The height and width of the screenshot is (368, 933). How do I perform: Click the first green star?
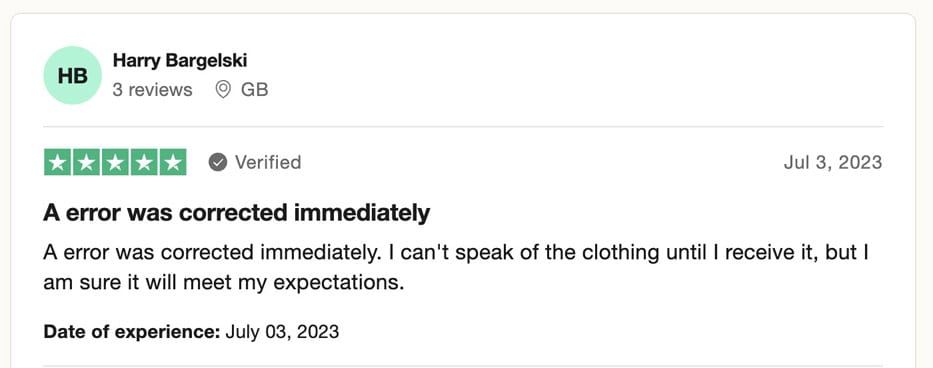pos(58,162)
